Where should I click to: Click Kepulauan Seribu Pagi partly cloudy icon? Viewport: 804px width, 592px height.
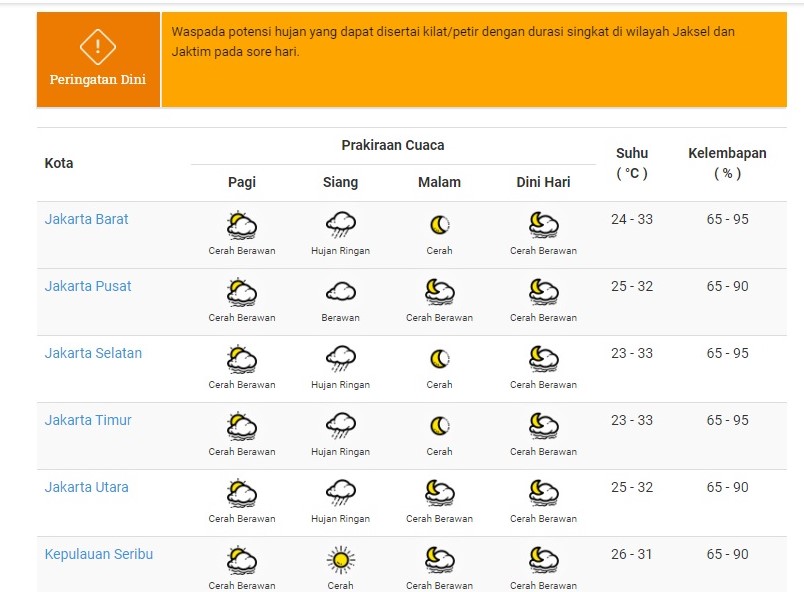(242, 560)
